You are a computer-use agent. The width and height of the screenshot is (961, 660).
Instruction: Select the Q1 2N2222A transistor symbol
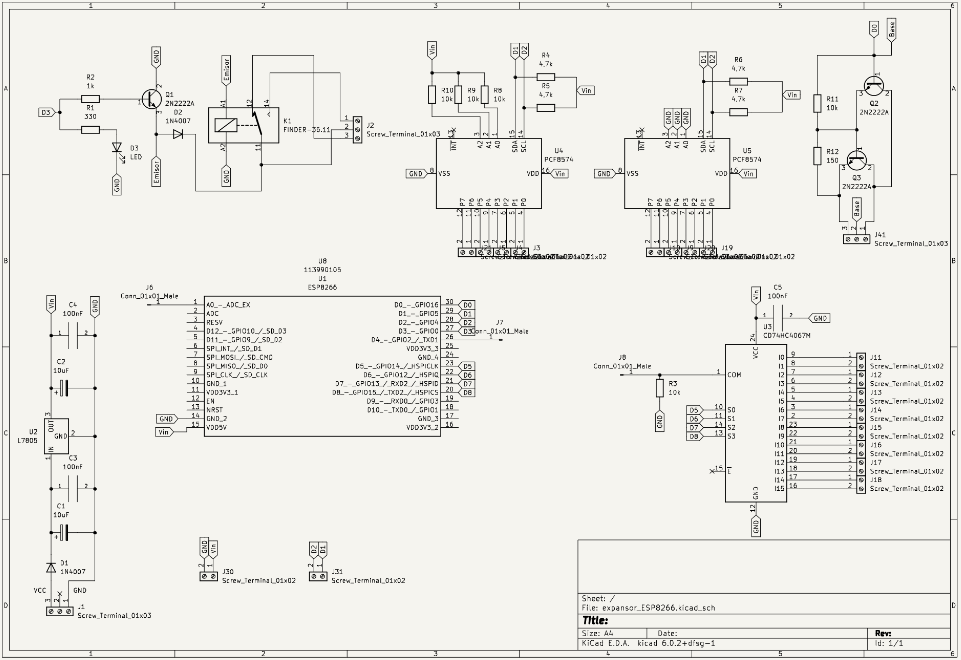[150, 98]
